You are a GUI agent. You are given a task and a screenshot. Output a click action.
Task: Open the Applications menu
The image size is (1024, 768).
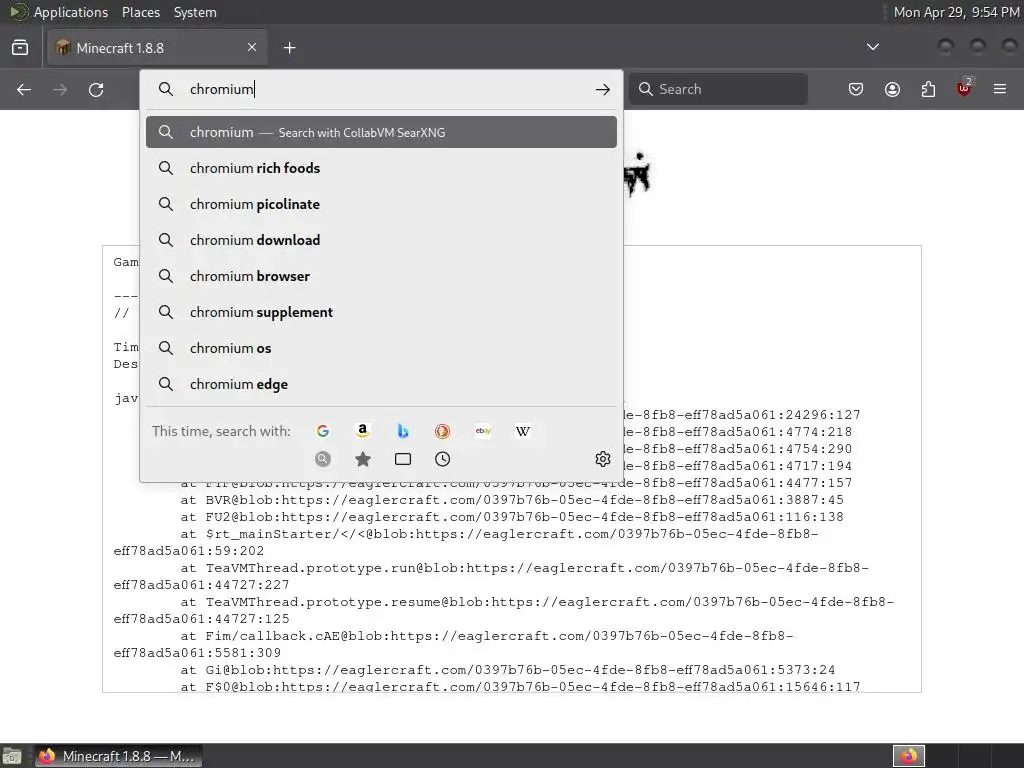(71, 12)
